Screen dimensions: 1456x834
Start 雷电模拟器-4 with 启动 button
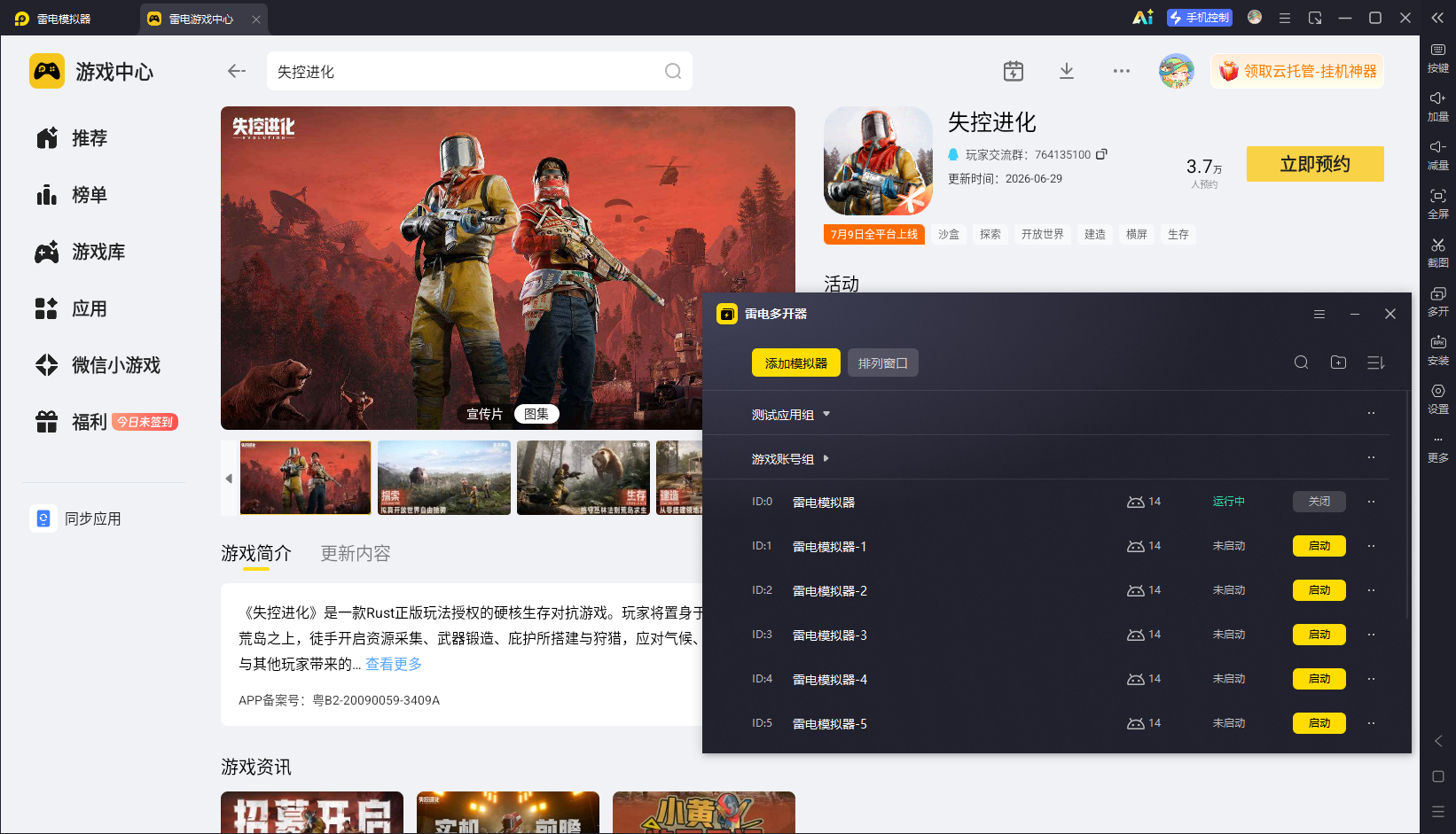pos(1319,679)
